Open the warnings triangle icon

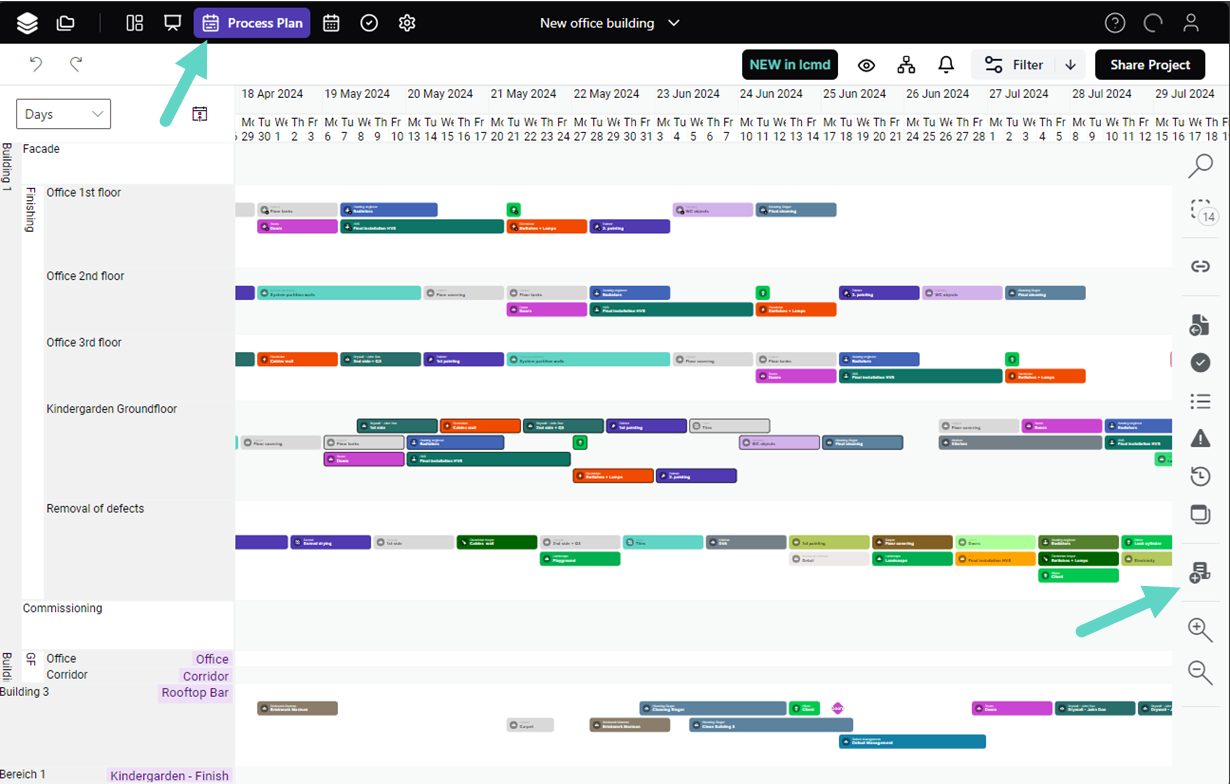click(1200, 438)
